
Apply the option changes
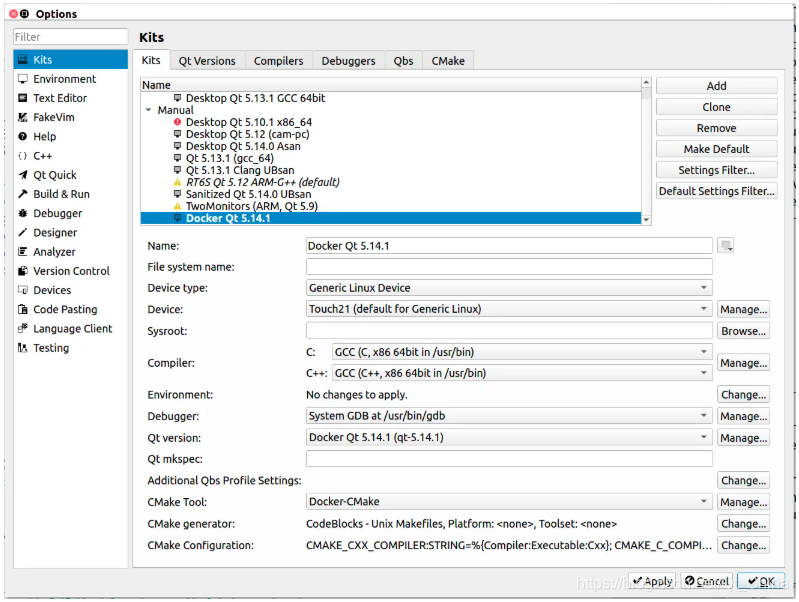[x=652, y=581]
